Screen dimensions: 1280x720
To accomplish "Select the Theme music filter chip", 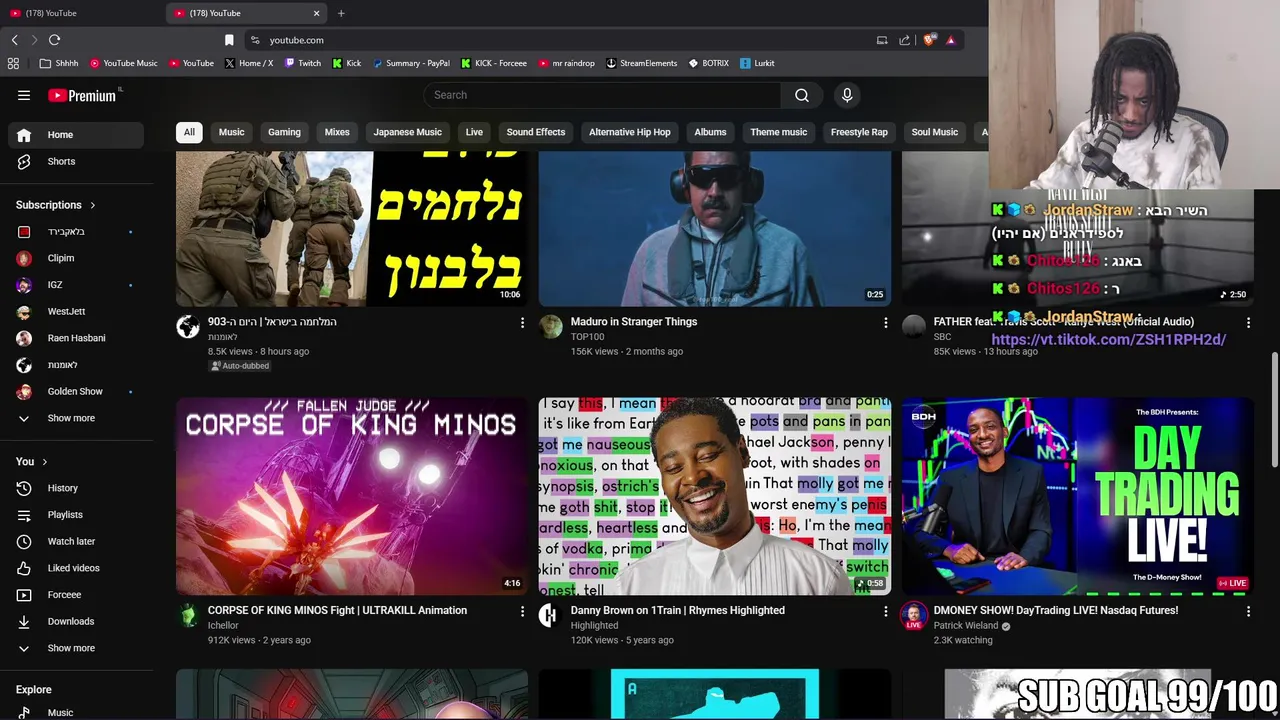I will (x=779, y=132).
